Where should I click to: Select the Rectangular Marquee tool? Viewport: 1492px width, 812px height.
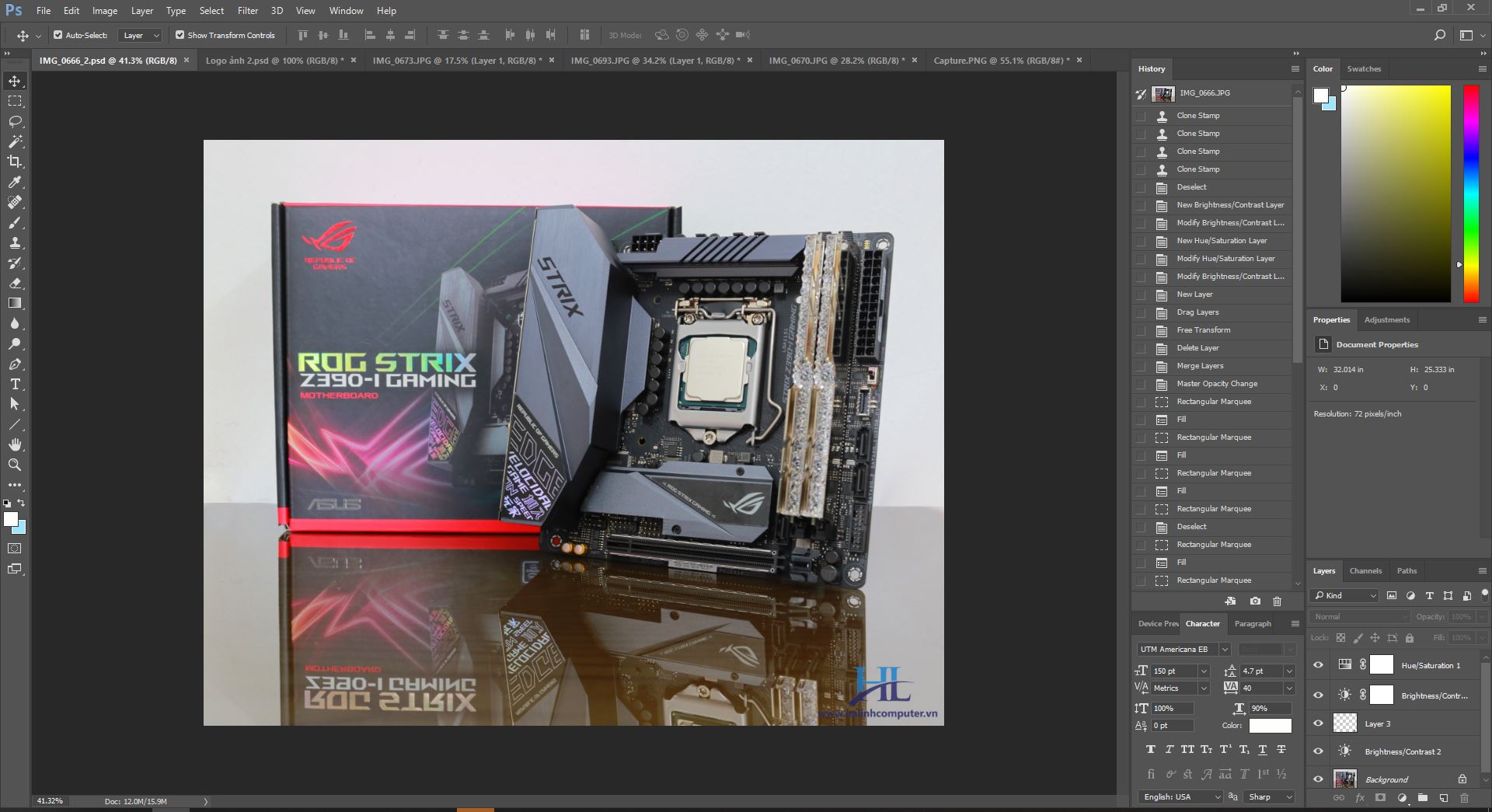point(15,102)
